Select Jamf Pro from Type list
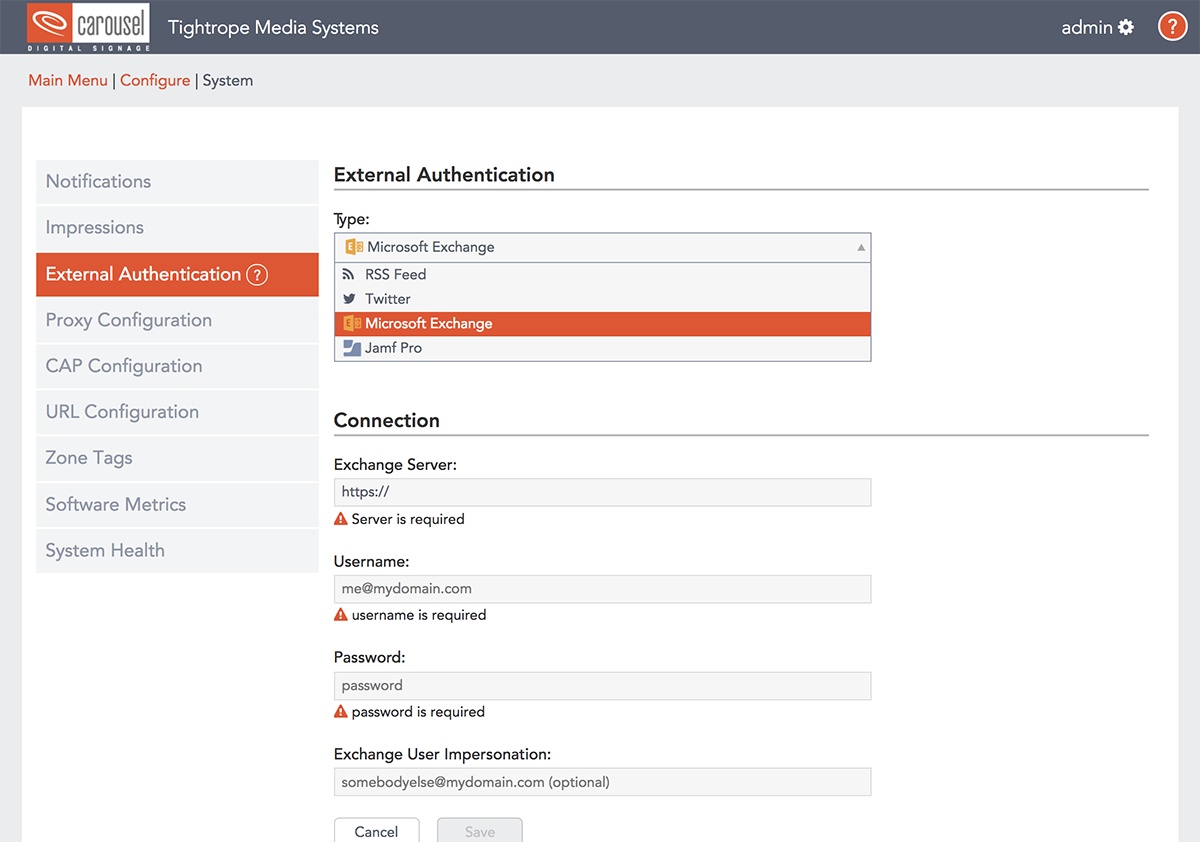Viewport: 1200px width, 842px height. [x=394, y=348]
